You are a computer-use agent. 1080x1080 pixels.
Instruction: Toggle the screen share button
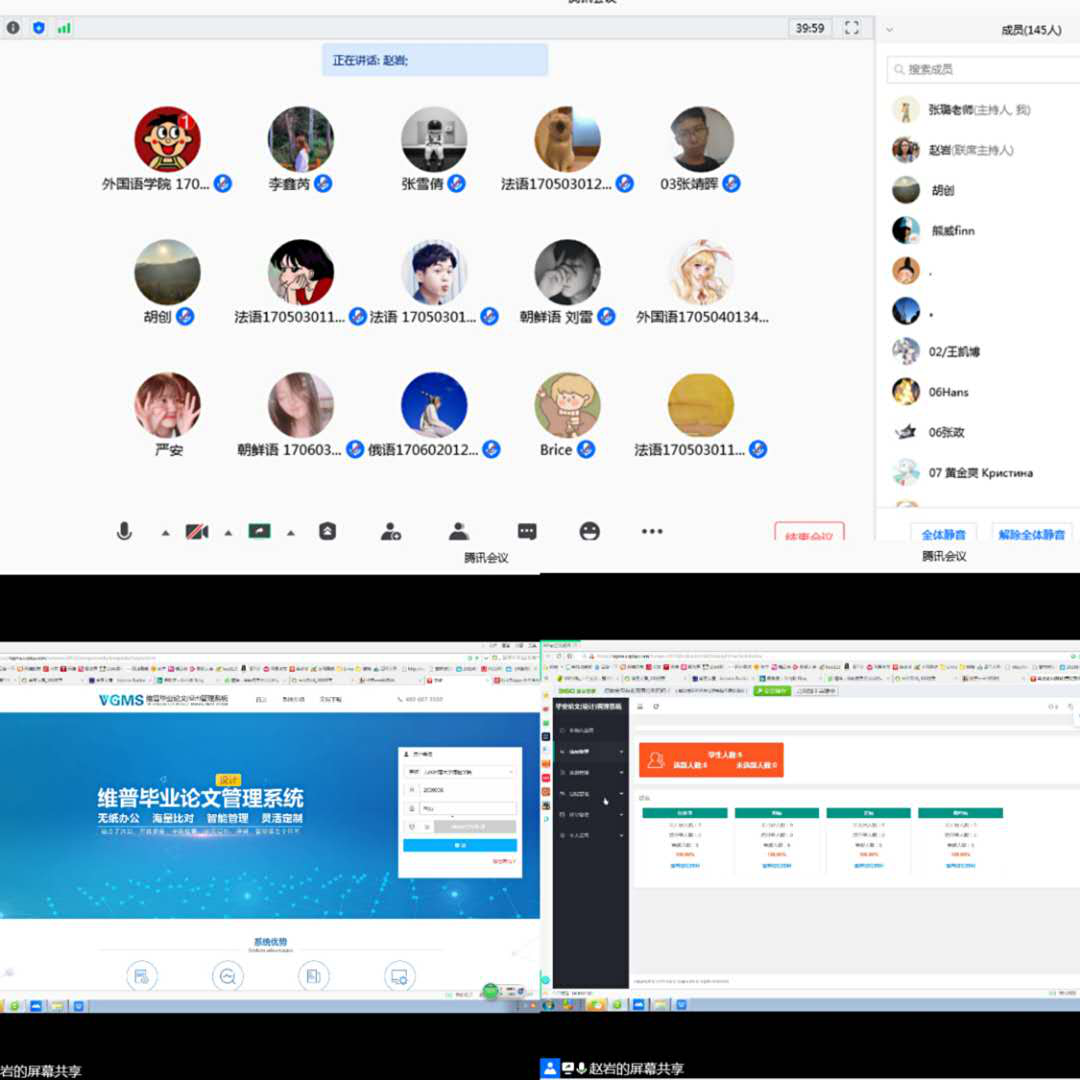tap(260, 532)
